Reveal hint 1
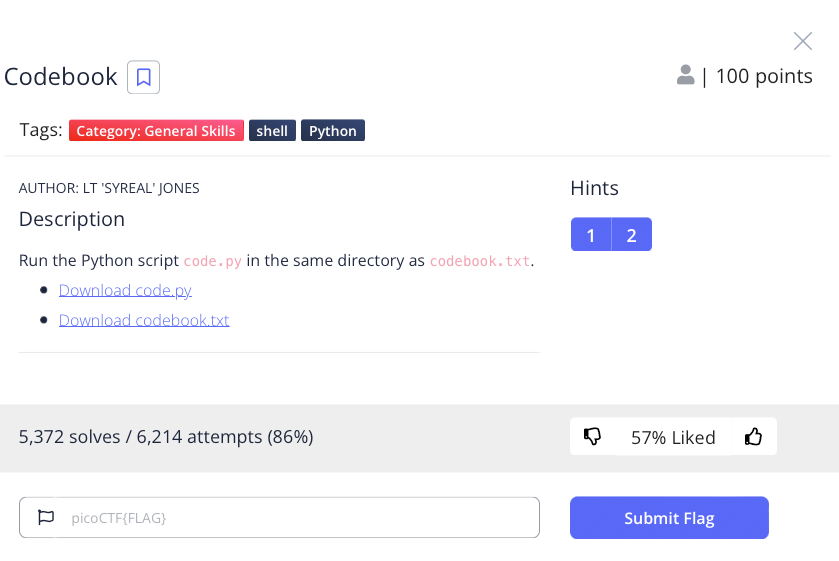The image size is (839, 561). coord(591,234)
